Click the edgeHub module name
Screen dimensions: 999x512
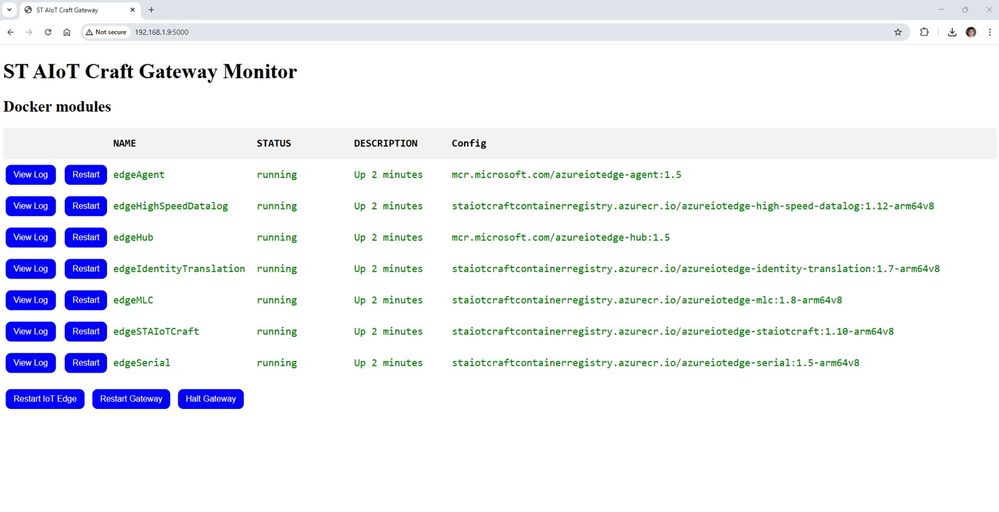click(133, 237)
